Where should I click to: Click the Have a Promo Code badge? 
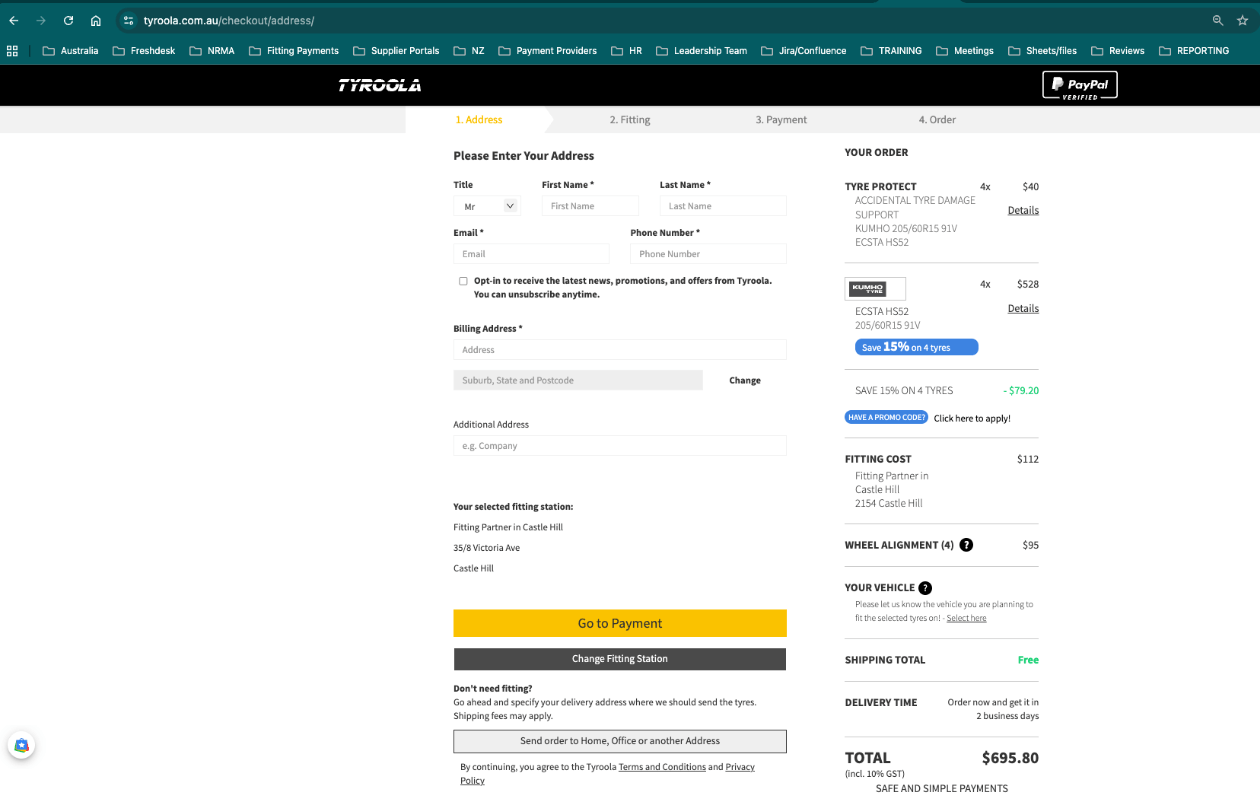click(x=887, y=417)
